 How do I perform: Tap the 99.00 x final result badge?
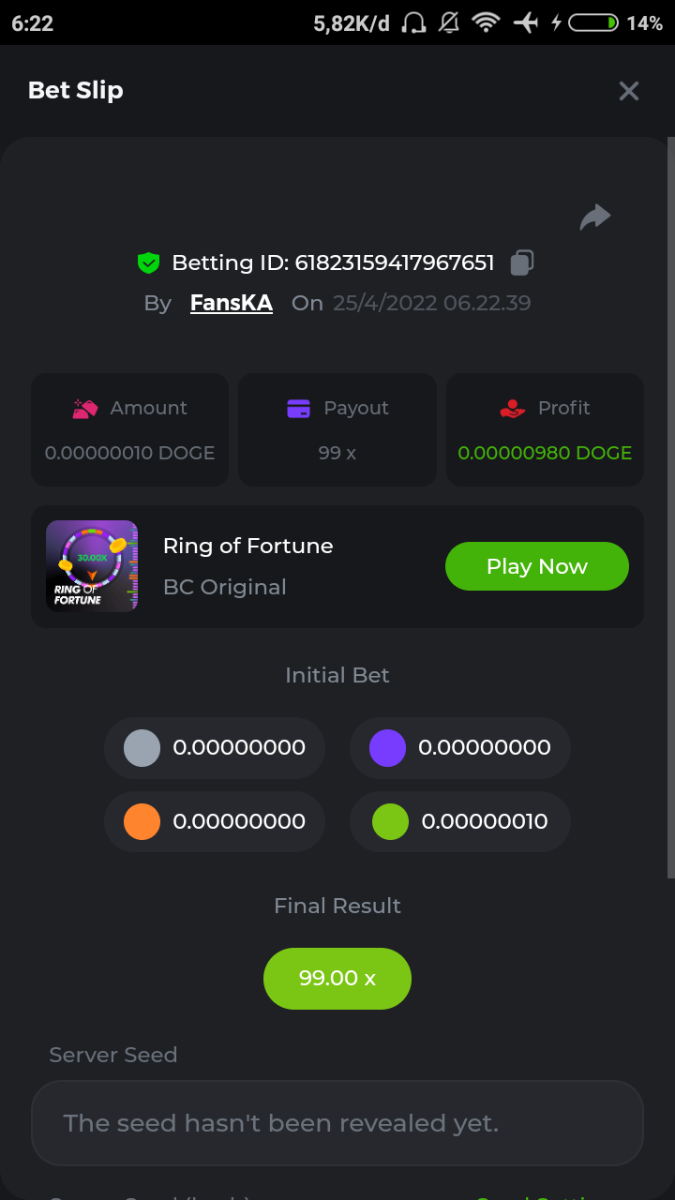(337, 978)
